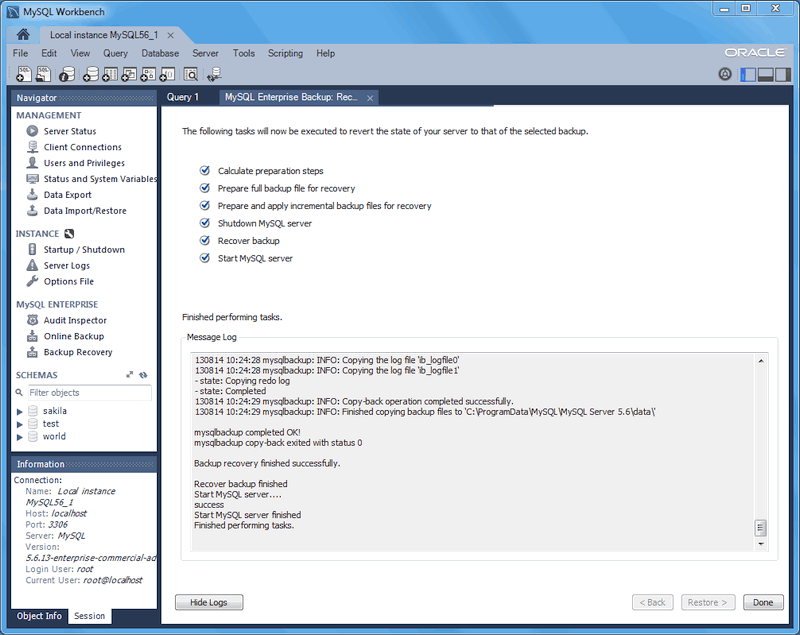Click the Done button
The height and width of the screenshot is (635, 800).
pos(763,602)
